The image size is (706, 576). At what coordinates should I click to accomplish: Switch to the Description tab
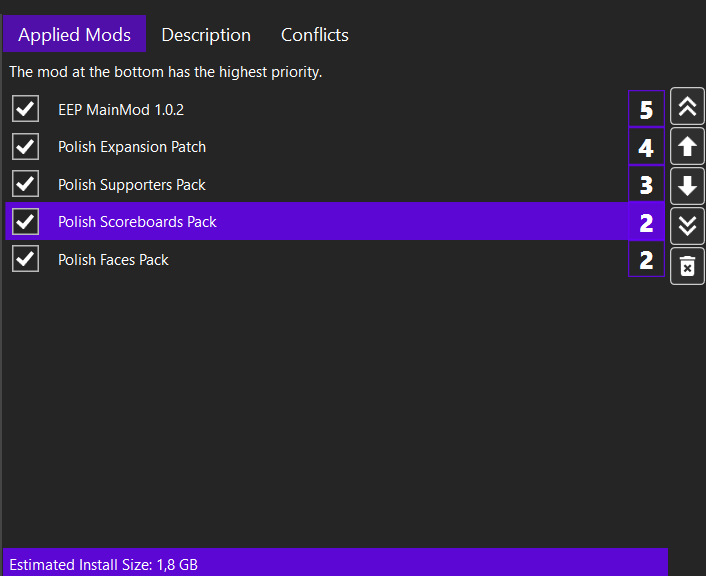[206, 35]
